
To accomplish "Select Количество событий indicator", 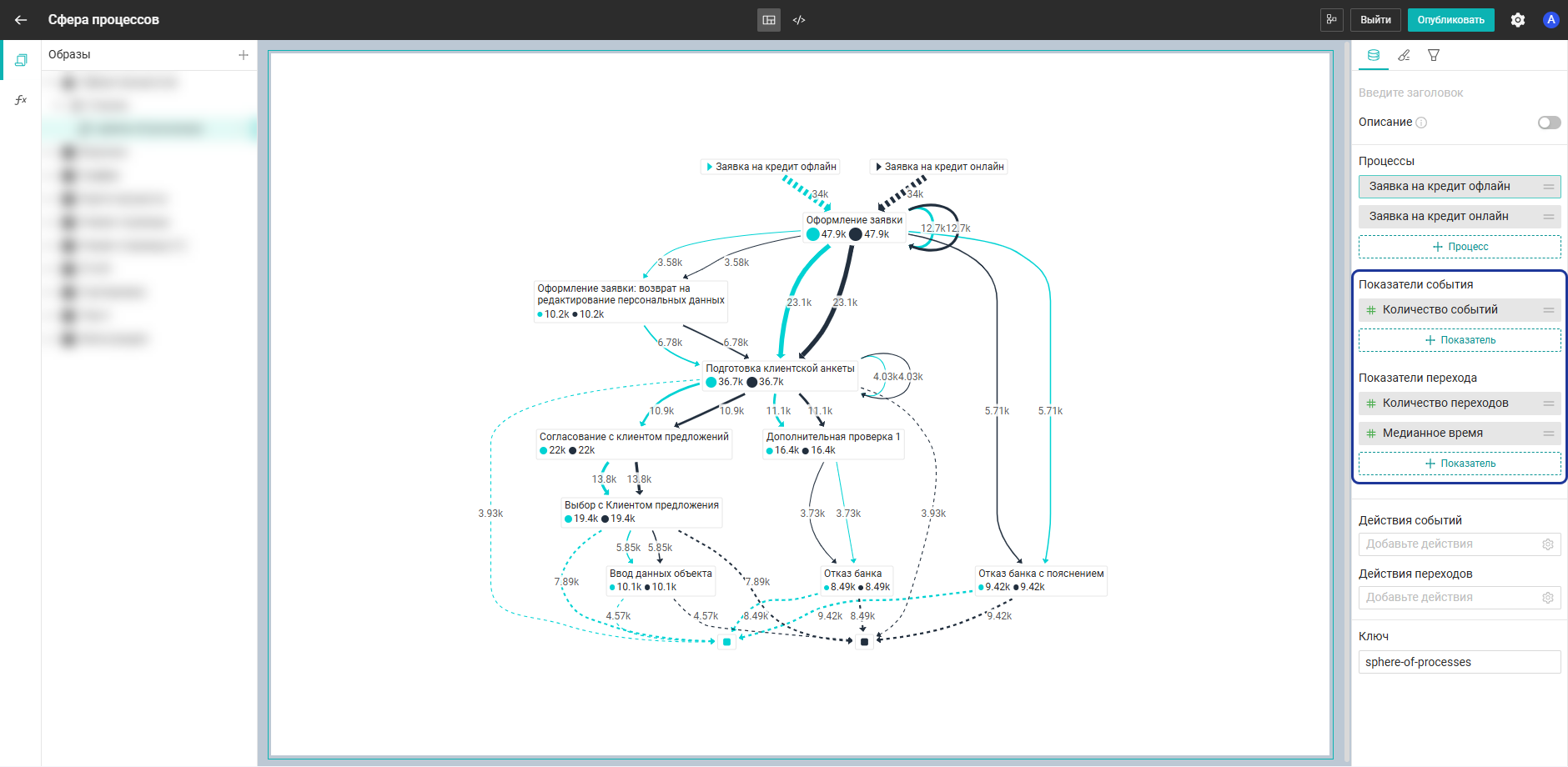I will [x=1460, y=310].
